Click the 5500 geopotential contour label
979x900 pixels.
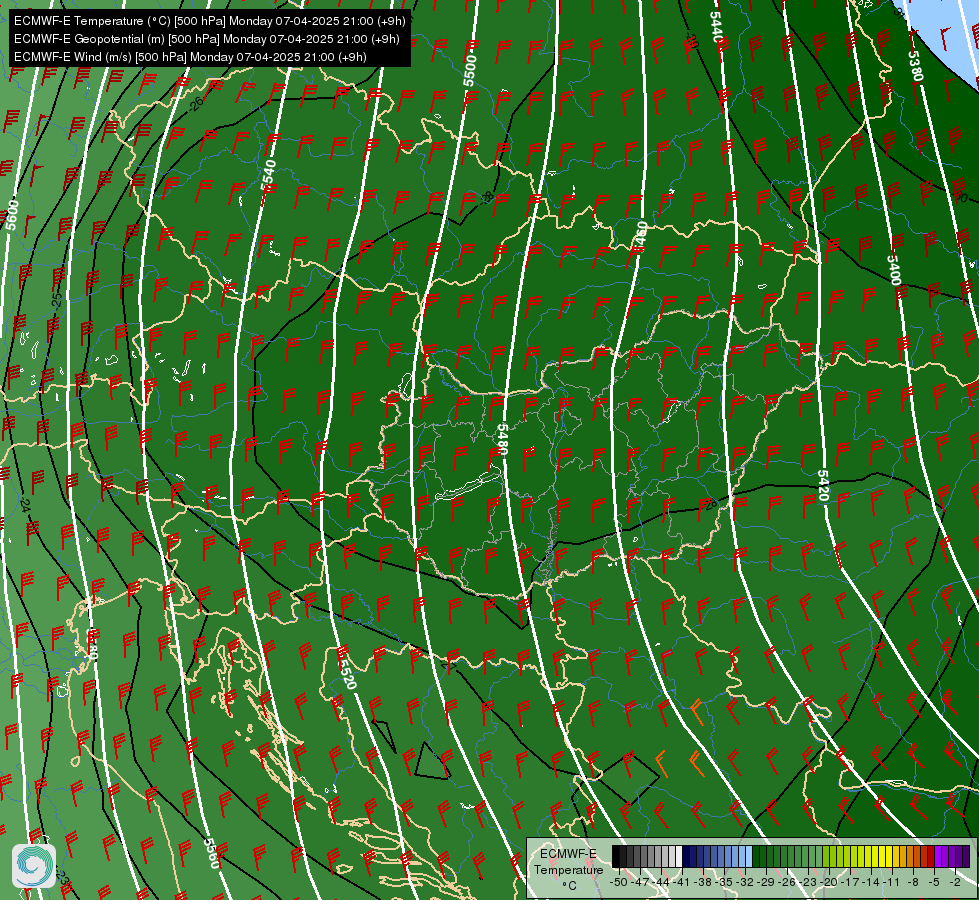[x=470, y=71]
